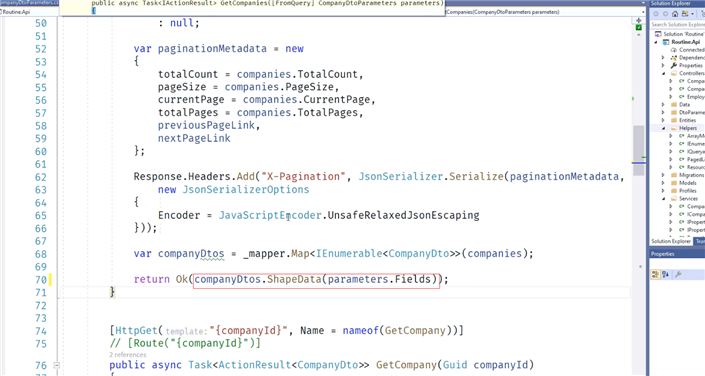Select the Services folder
Image resolution: width=705 pixels, height=376 pixels.
point(688,198)
